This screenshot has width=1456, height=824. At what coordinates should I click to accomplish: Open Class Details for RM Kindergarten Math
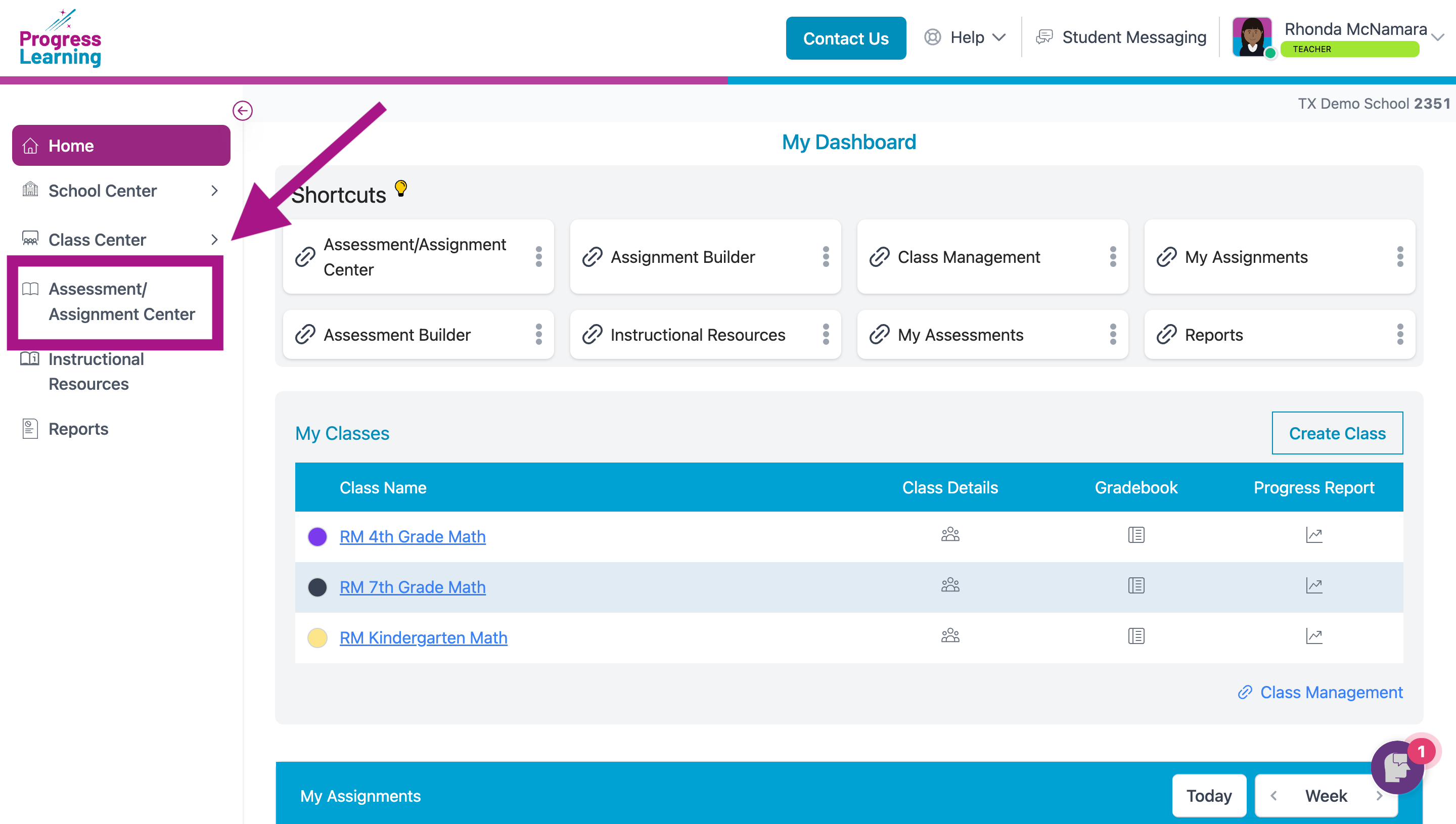point(950,635)
